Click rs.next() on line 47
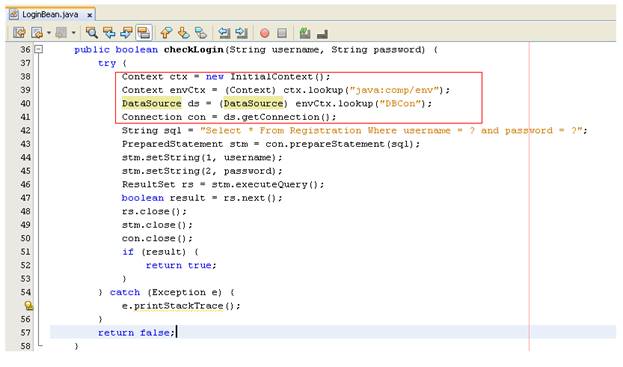Viewport: 623px width, 367px height. click(x=250, y=198)
